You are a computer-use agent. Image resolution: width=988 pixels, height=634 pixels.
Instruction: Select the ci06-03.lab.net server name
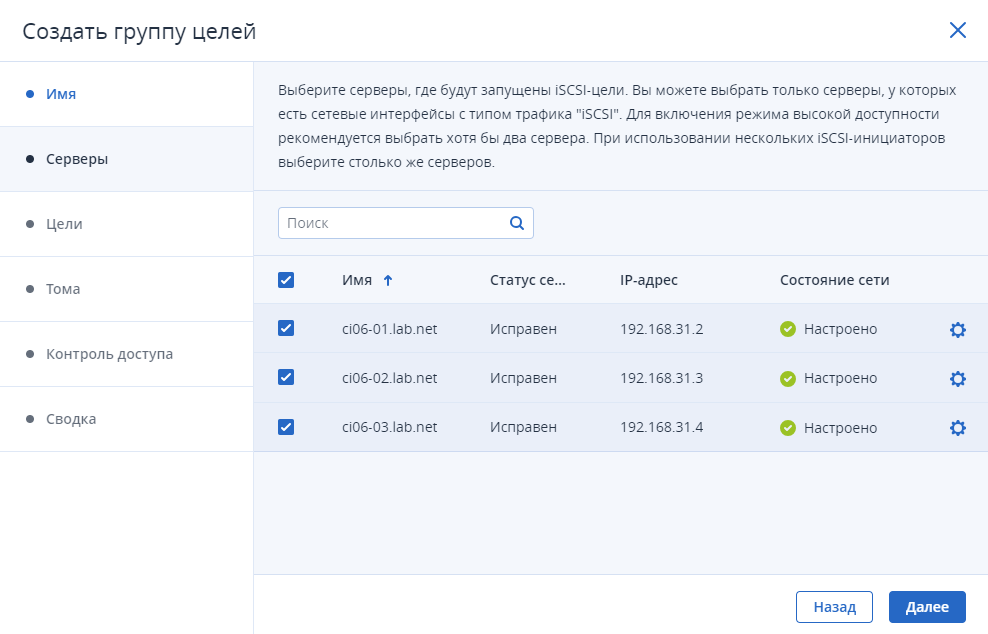click(x=389, y=427)
